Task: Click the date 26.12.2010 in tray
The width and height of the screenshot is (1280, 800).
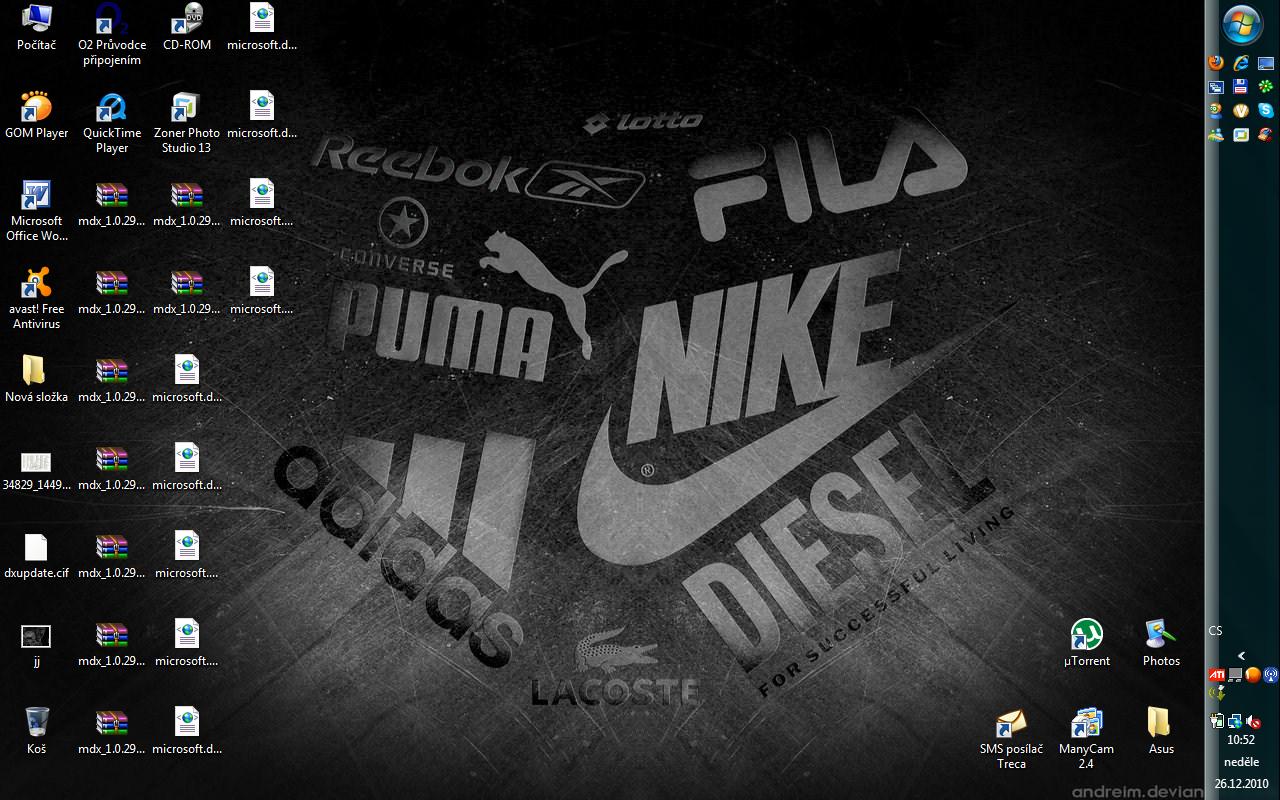Action: (x=1242, y=784)
